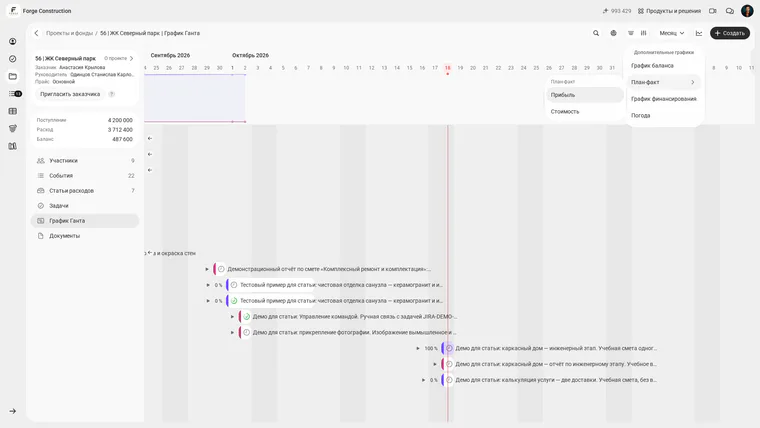Open «Участники» section in project panel
The height and width of the screenshot is (428, 760).
tap(85, 160)
